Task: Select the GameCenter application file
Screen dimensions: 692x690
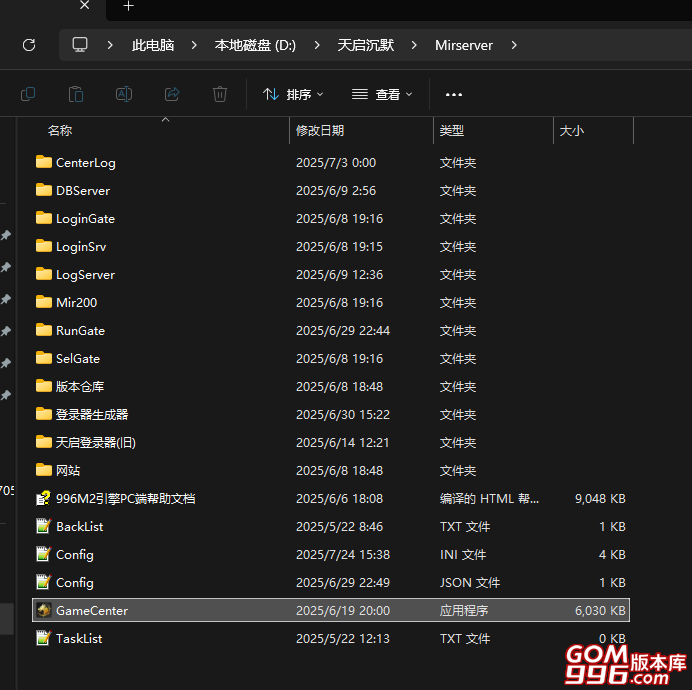Action: [92, 610]
